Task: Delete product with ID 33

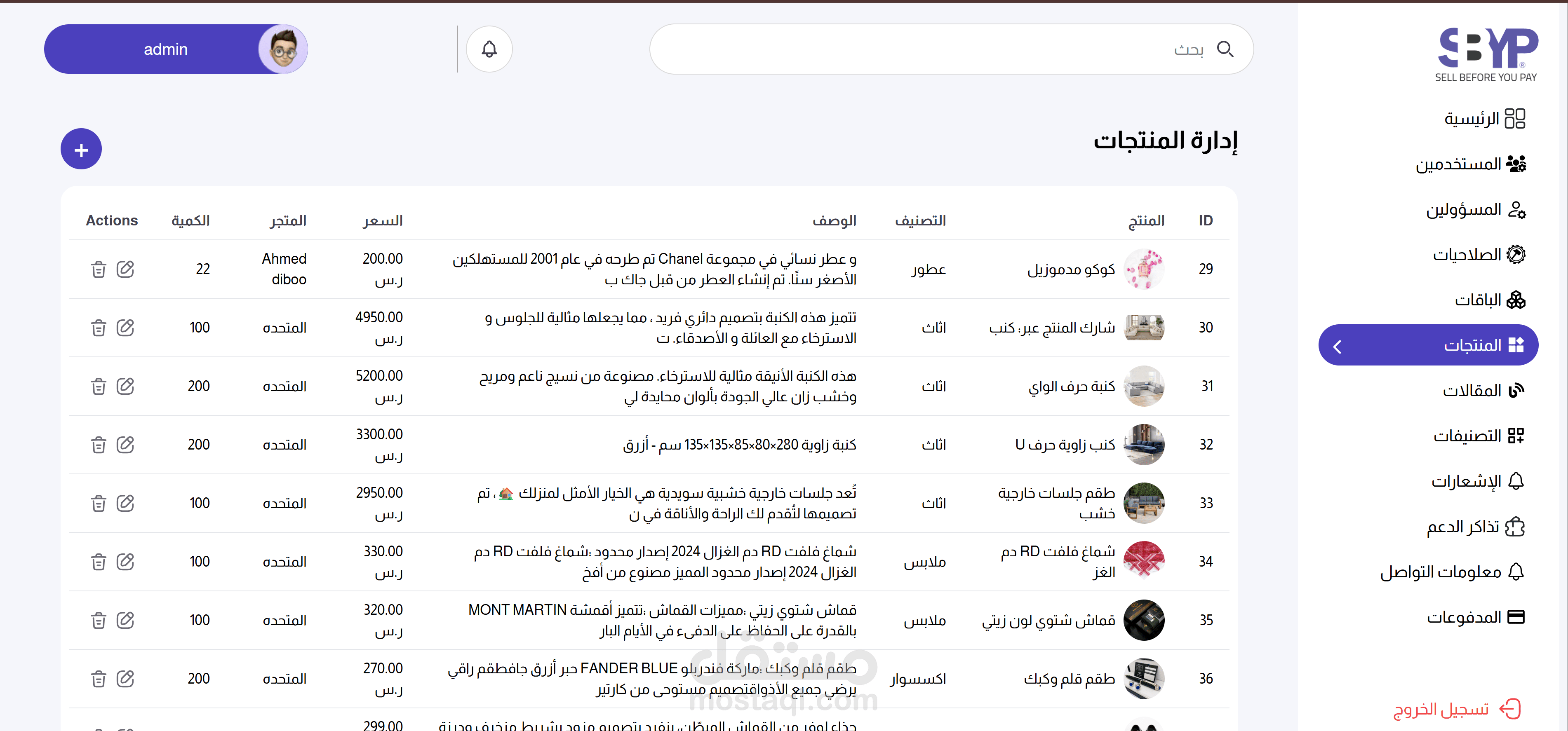Action: point(99,503)
